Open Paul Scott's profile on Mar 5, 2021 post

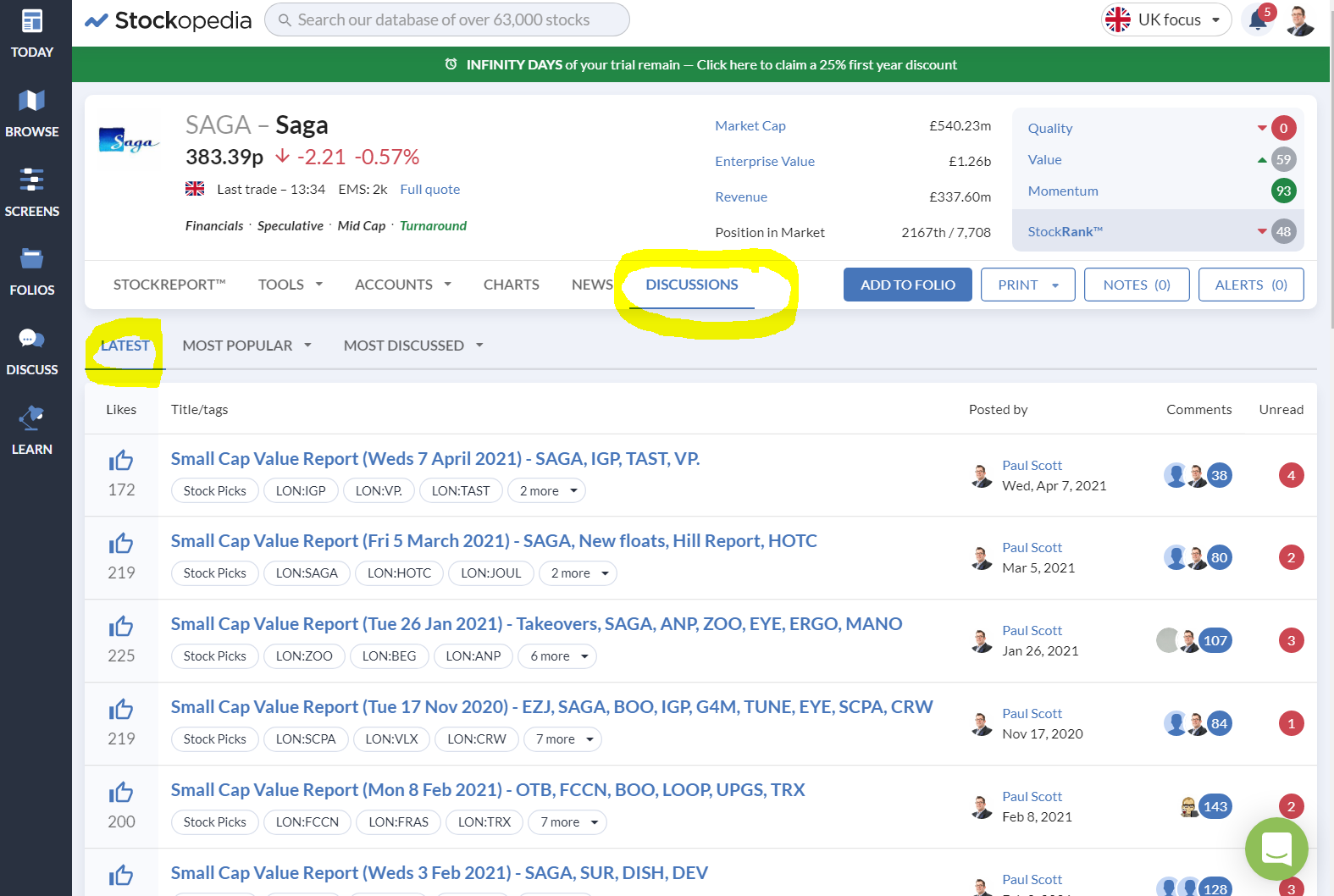[x=1032, y=548]
